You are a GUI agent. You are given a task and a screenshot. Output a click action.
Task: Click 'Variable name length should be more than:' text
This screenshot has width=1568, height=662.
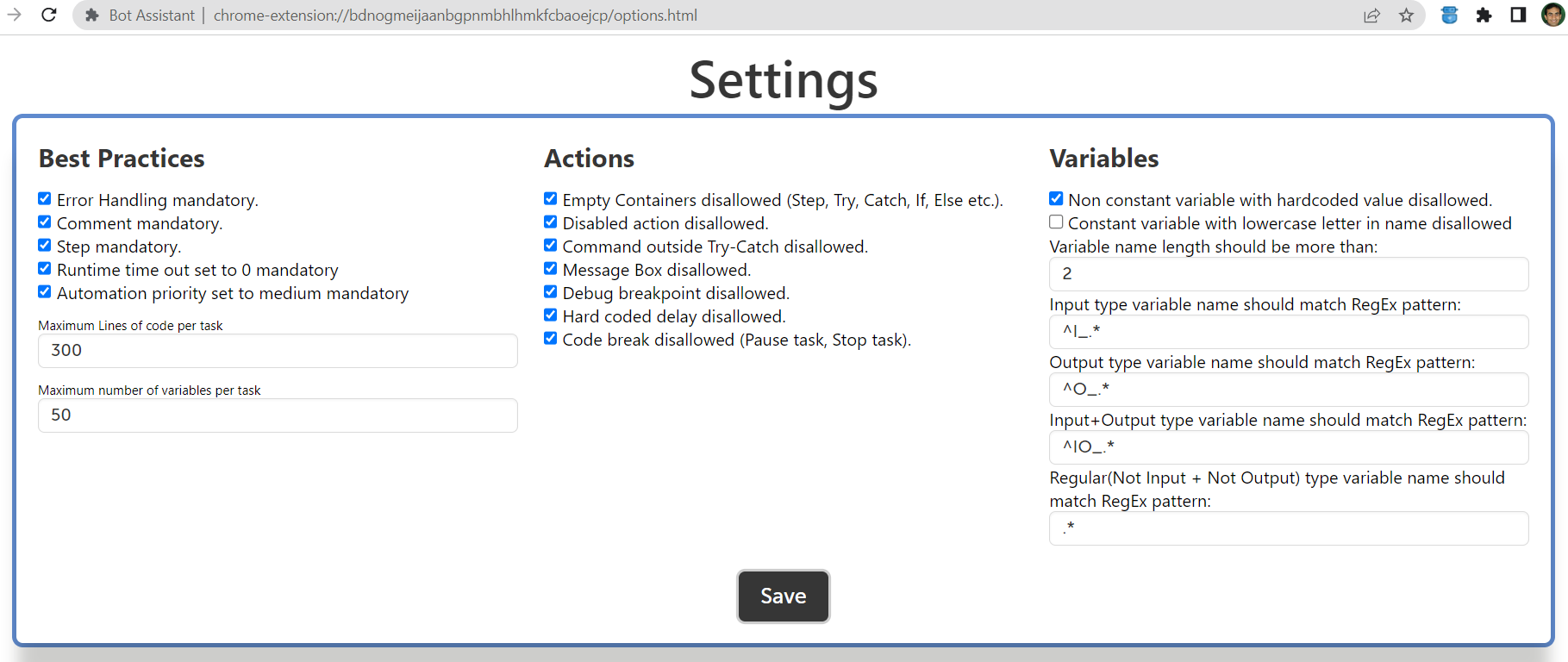[1214, 247]
